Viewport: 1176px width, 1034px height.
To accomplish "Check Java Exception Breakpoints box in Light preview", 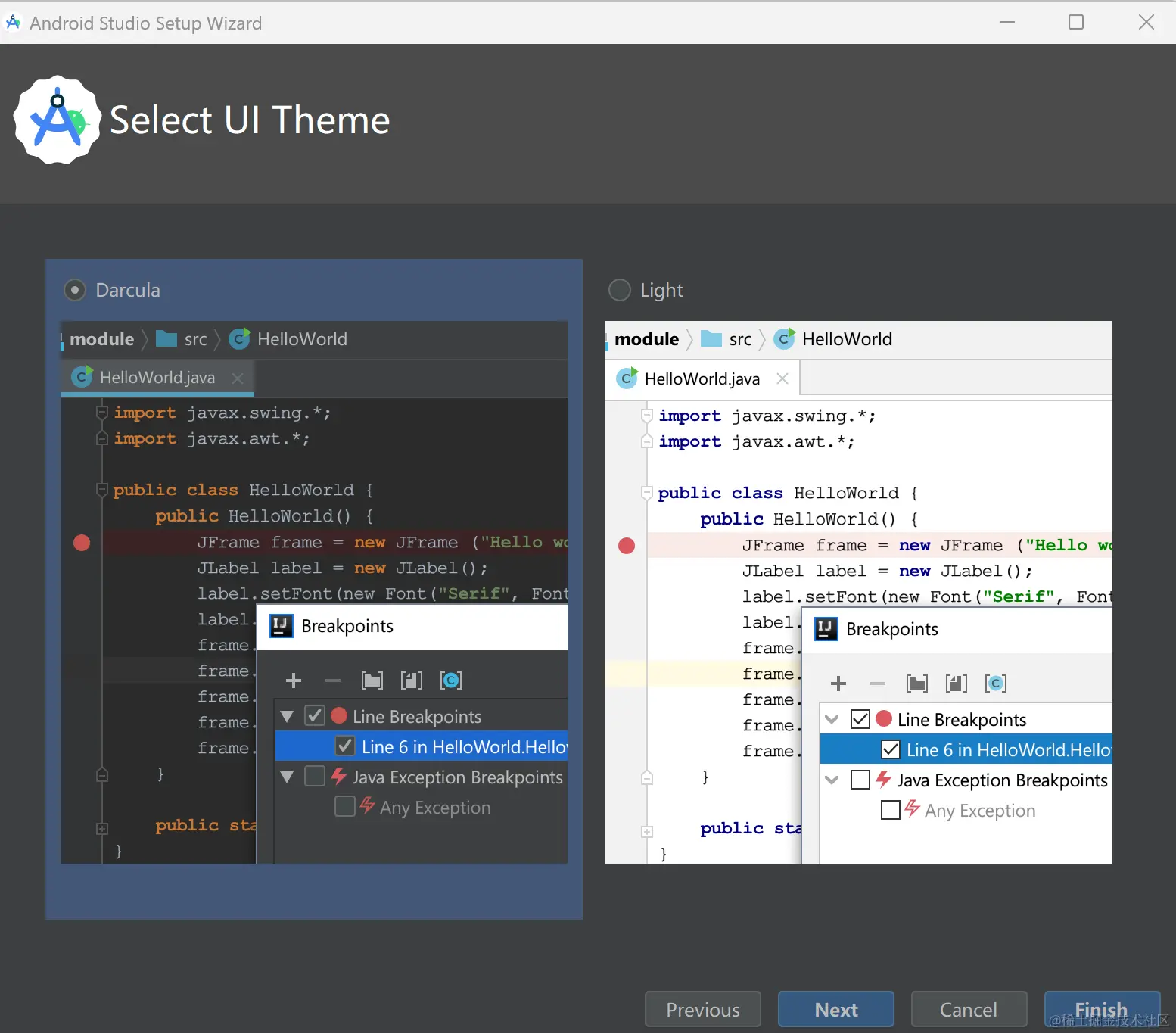I will tap(860, 780).
